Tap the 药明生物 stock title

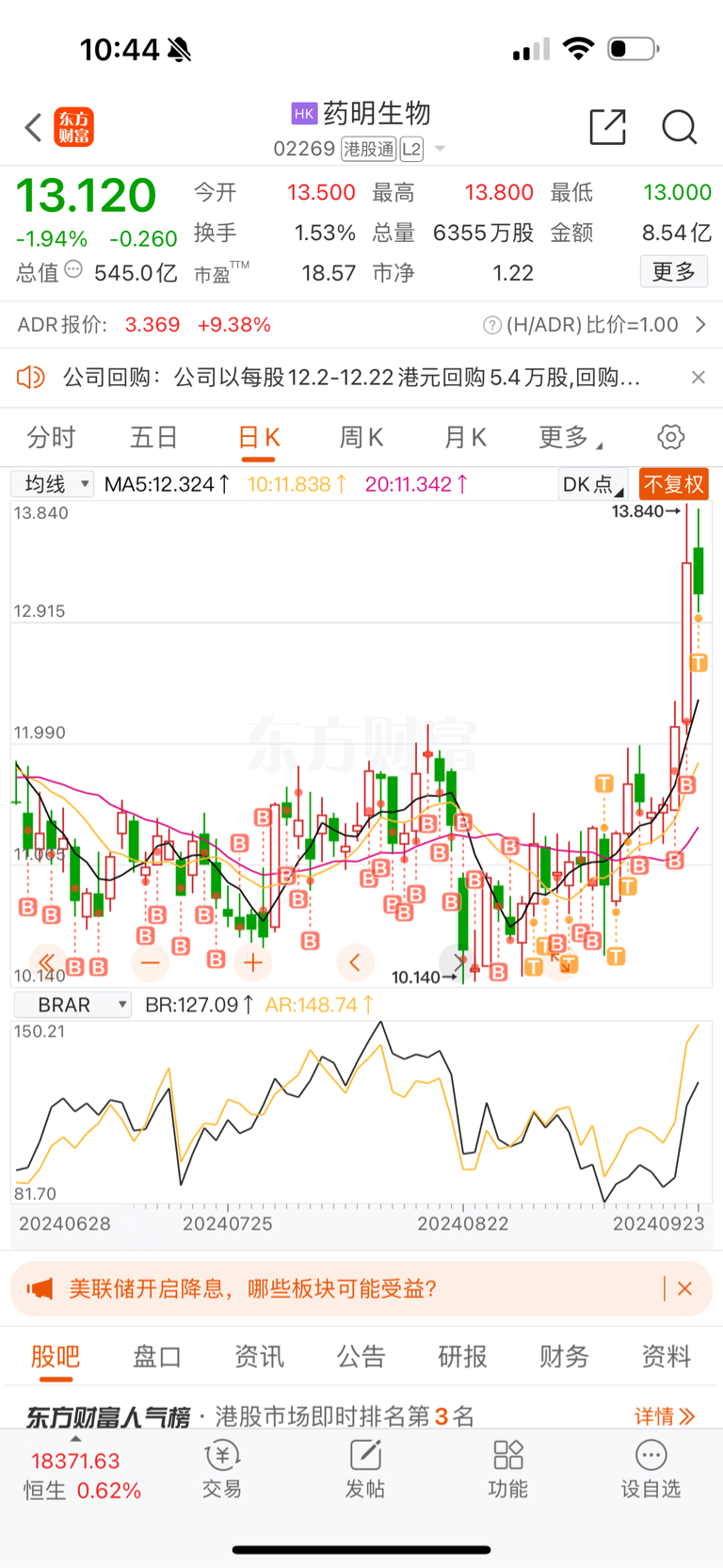[x=377, y=114]
